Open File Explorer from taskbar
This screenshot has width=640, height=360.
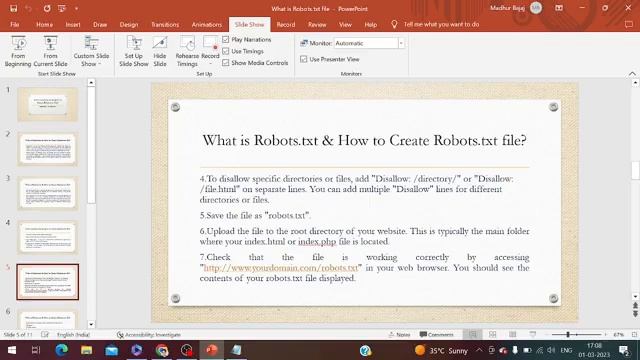86,350
